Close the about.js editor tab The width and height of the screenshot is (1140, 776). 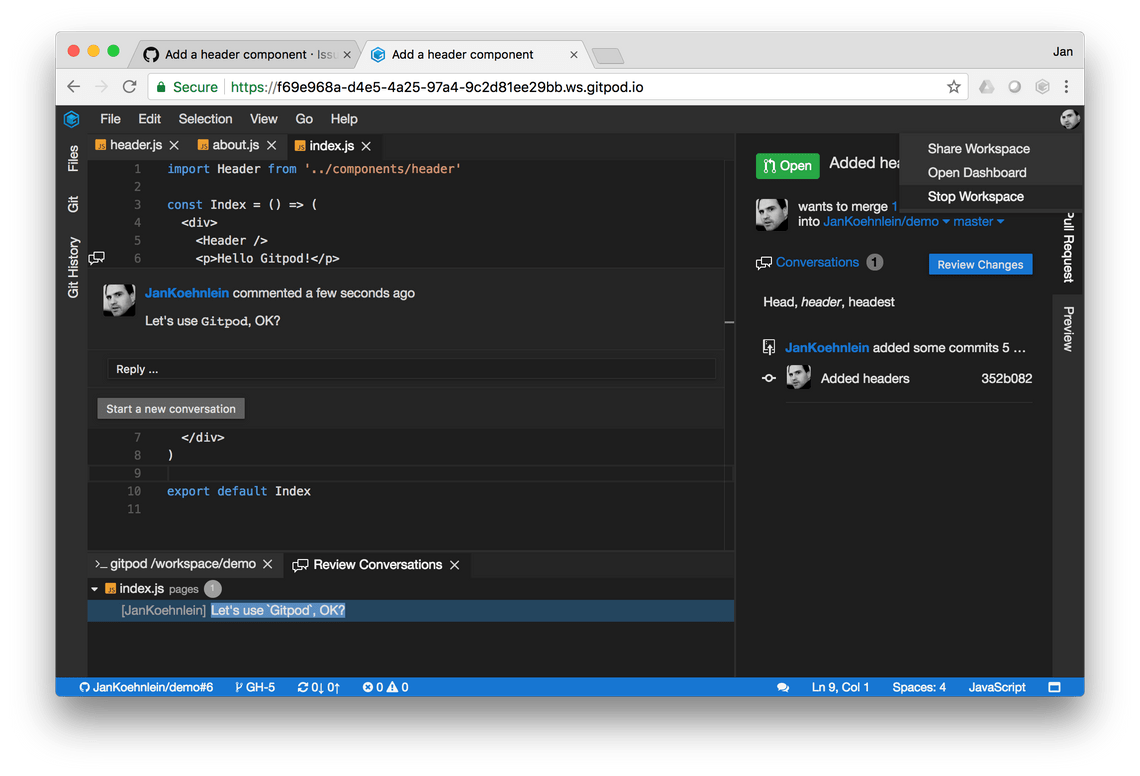272,145
